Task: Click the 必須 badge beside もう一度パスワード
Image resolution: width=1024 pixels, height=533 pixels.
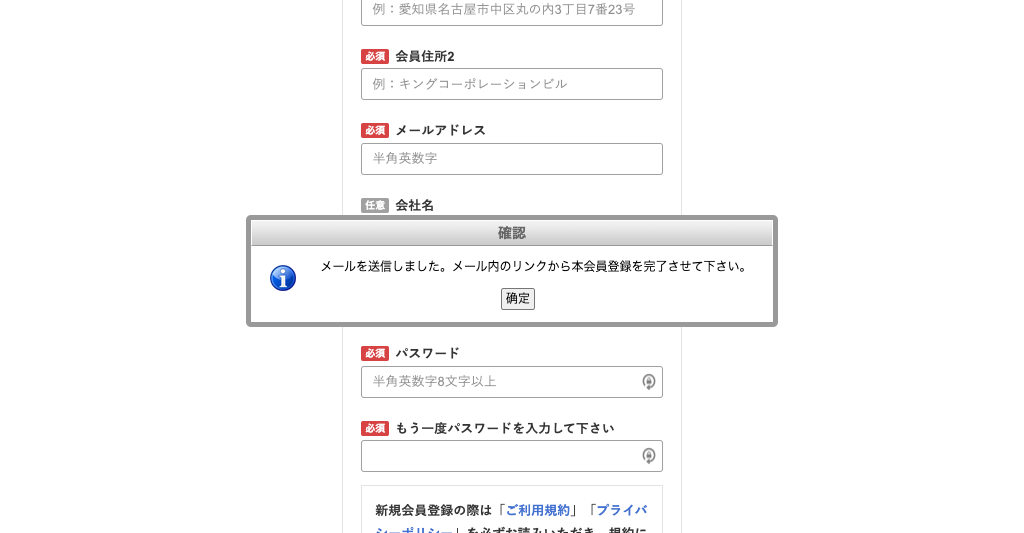Action: (x=375, y=428)
